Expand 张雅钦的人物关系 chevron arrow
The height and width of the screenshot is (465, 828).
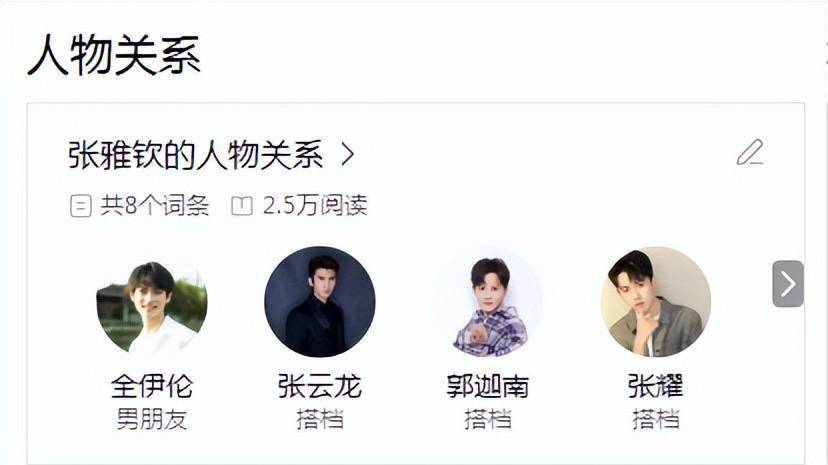(x=347, y=154)
